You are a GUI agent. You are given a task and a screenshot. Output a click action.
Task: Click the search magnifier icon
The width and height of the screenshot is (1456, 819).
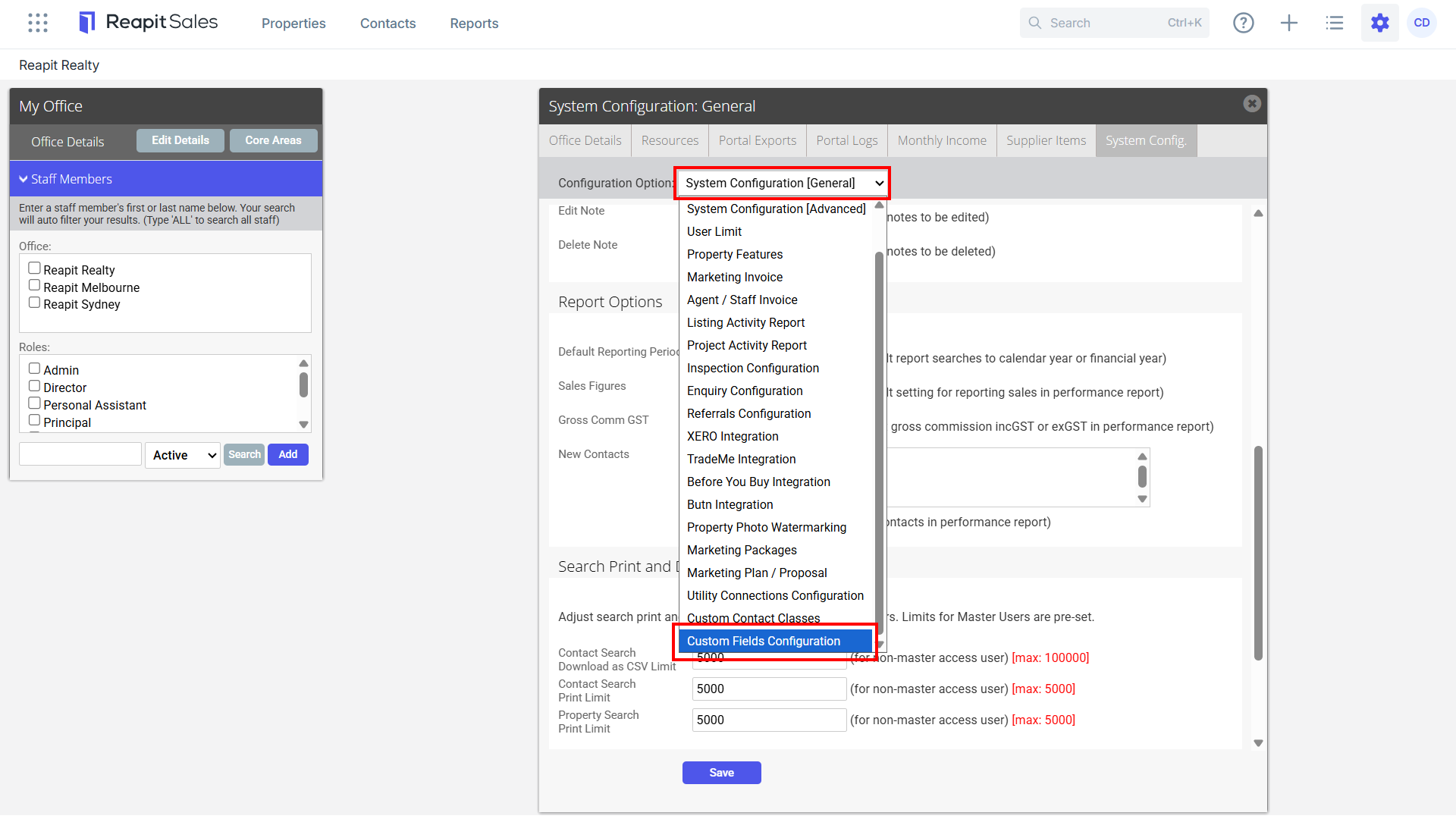1035,23
